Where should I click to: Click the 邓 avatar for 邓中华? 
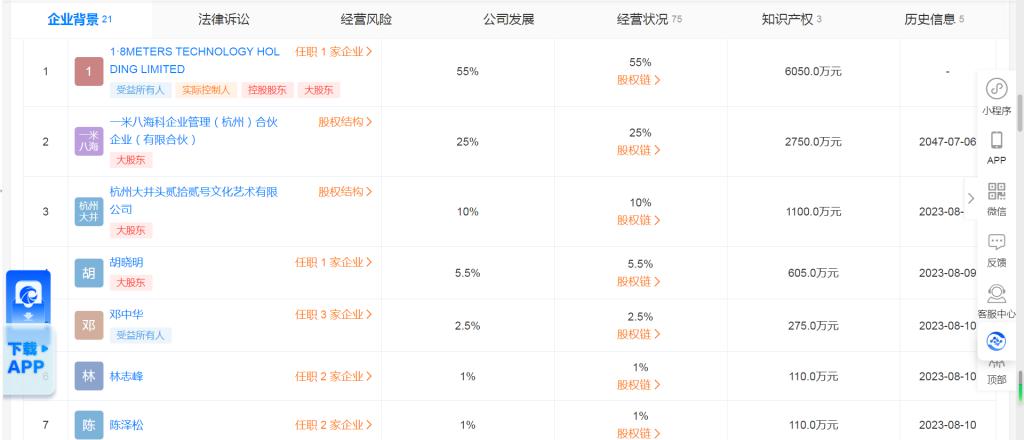89,324
